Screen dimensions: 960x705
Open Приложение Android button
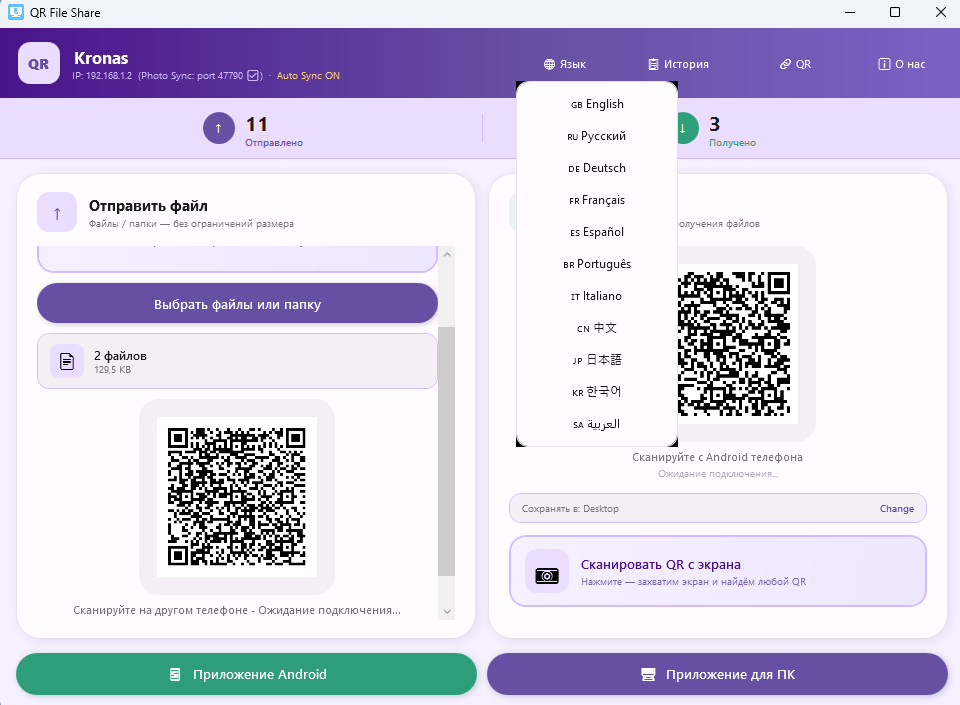[x=246, y=674]
